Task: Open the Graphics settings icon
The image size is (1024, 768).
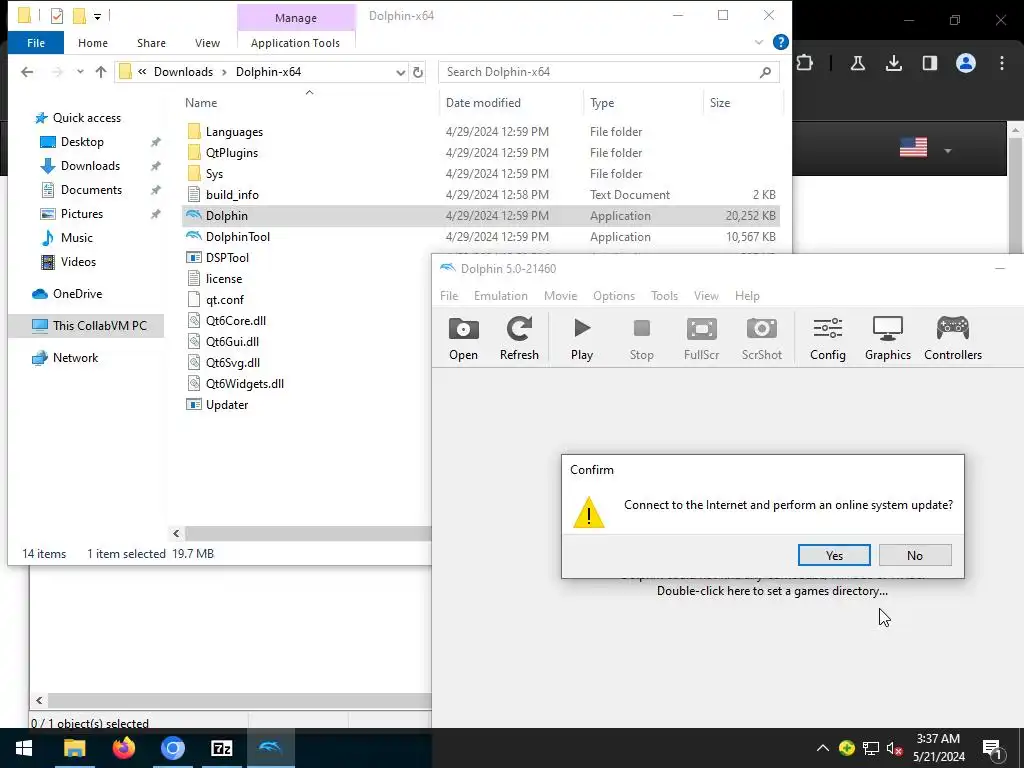Action: coord(888,338)
